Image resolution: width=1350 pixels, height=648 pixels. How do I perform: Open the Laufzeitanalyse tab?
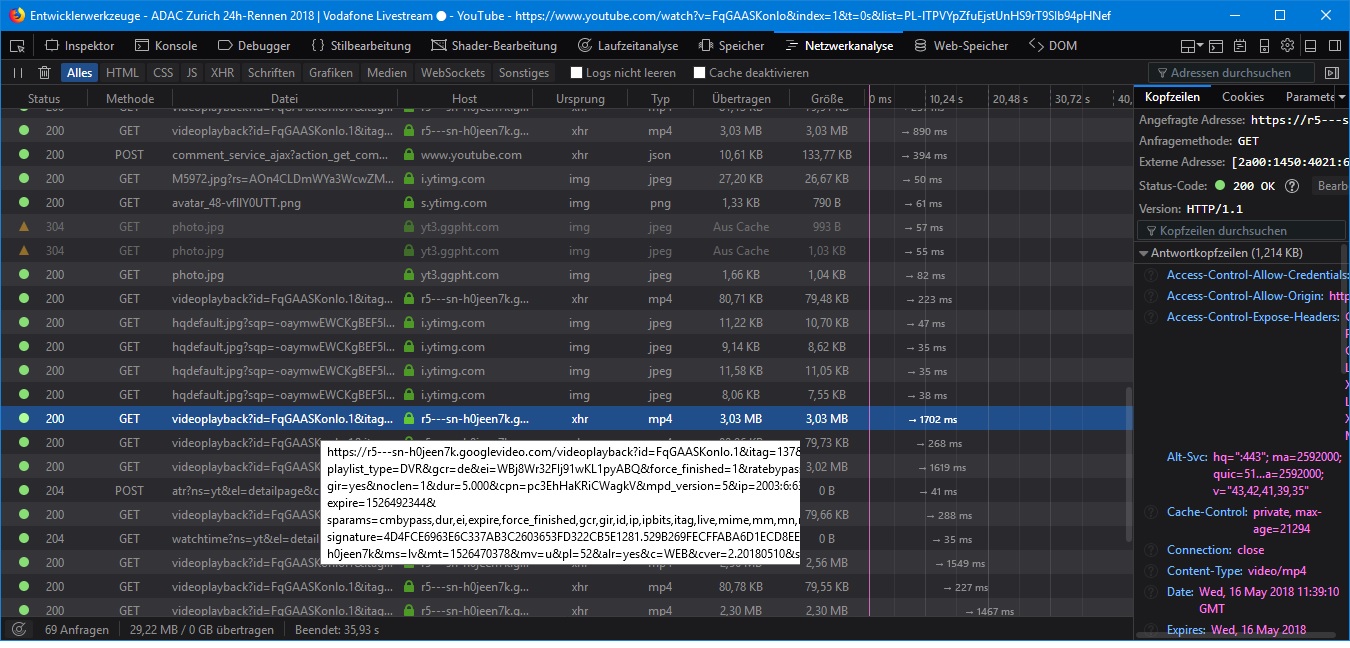coord(628,46)
